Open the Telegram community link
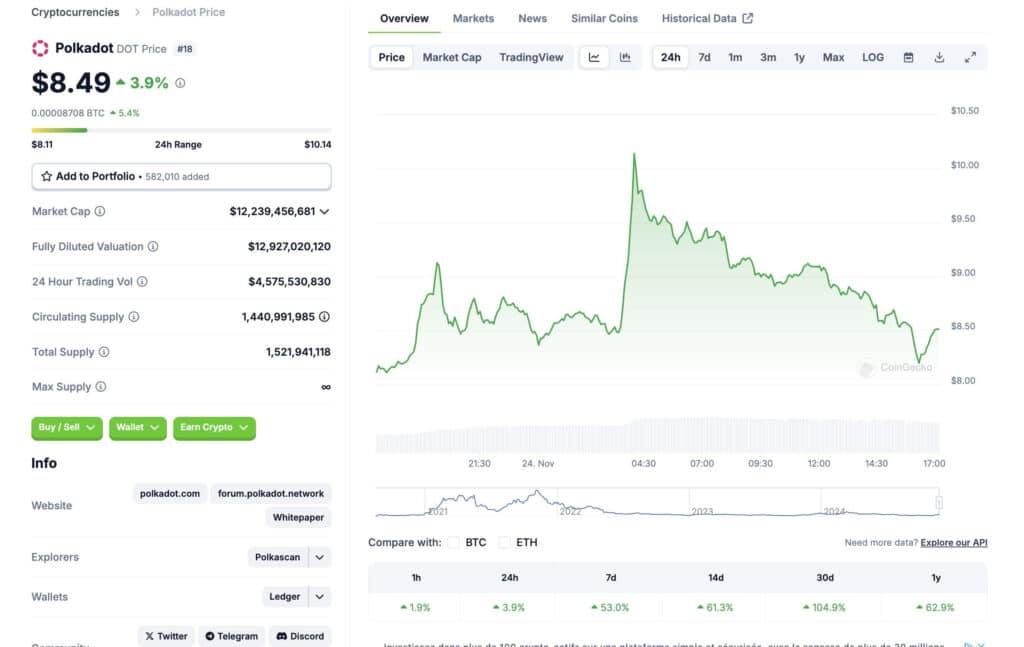Image resolution: width=1024 pixels, height=647 pixels. pos(232,636)
